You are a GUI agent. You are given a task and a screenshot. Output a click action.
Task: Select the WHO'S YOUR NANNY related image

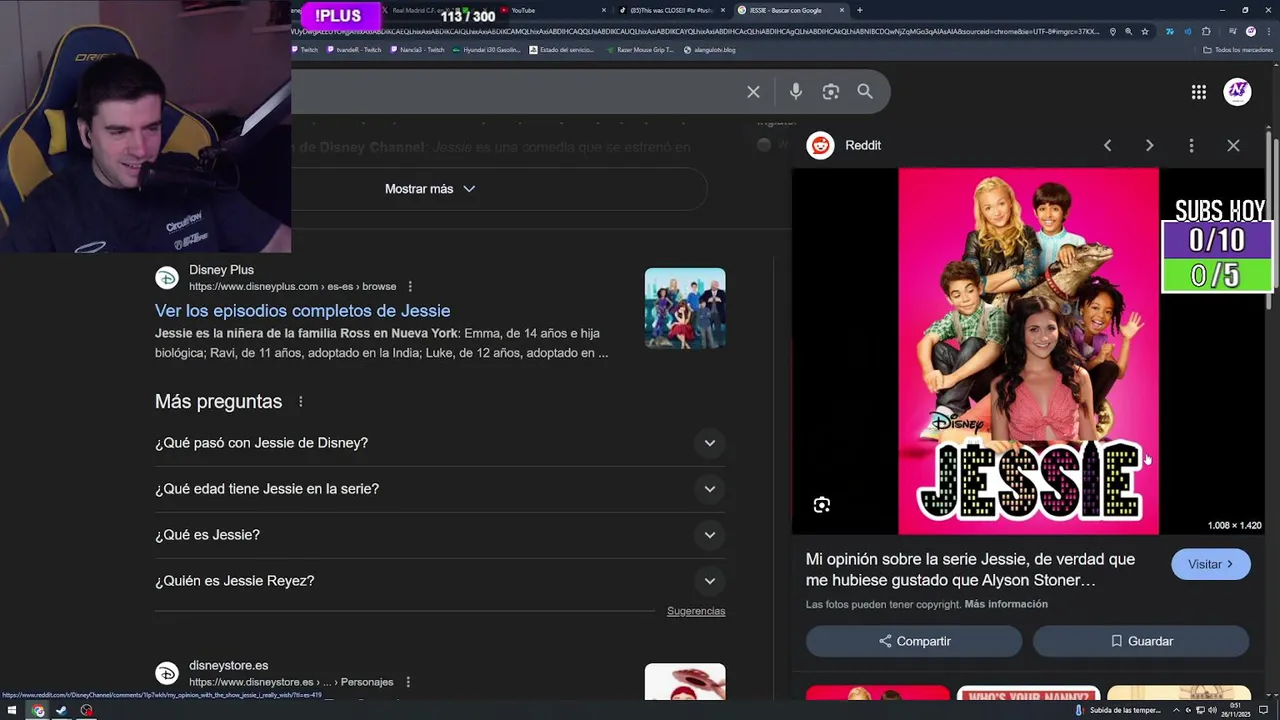(1028, 693)
